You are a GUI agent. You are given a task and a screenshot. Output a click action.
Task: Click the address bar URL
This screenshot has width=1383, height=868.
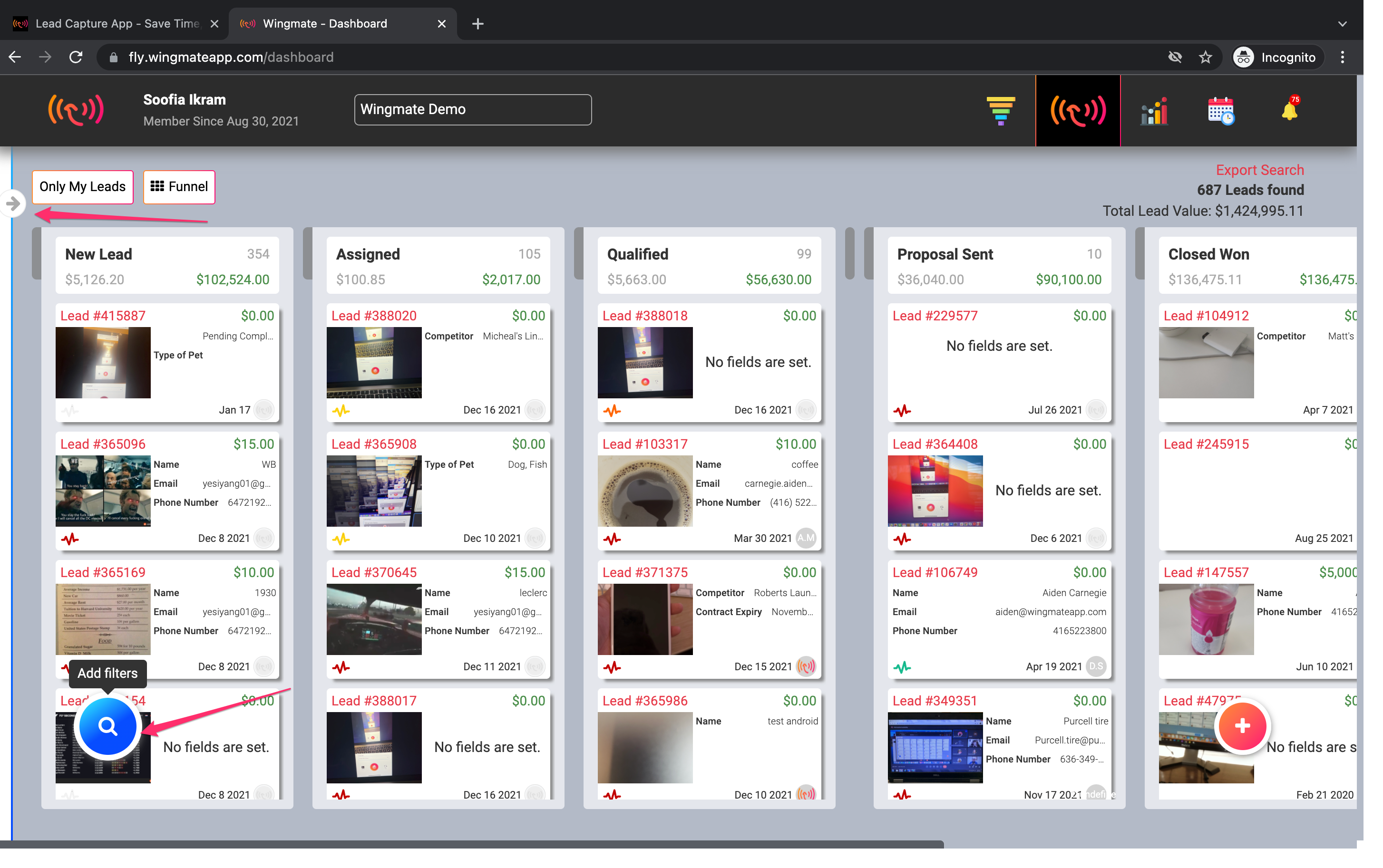pyautogui.click(x=231, y=58)
